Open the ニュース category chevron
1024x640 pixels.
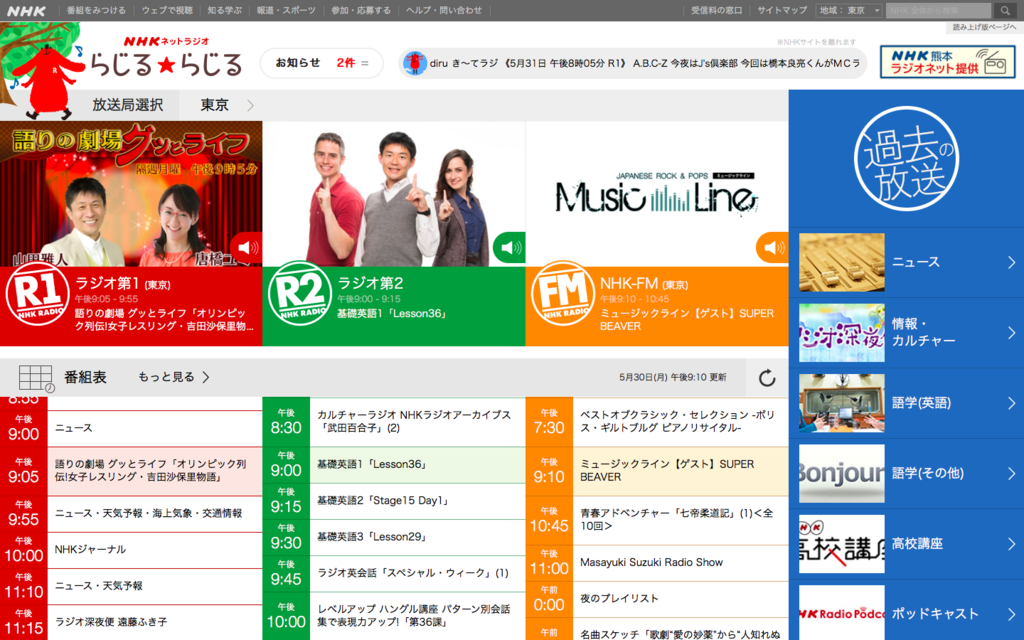[x=1012, y=263]
